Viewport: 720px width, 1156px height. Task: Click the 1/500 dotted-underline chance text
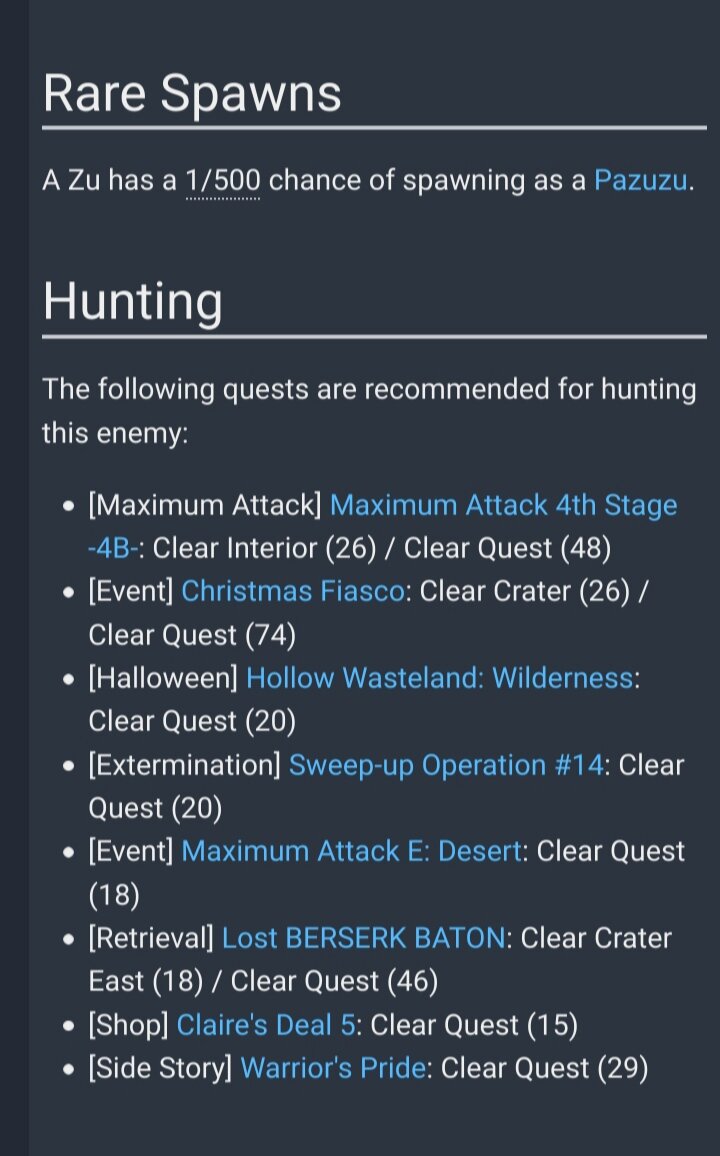point(223,181)
